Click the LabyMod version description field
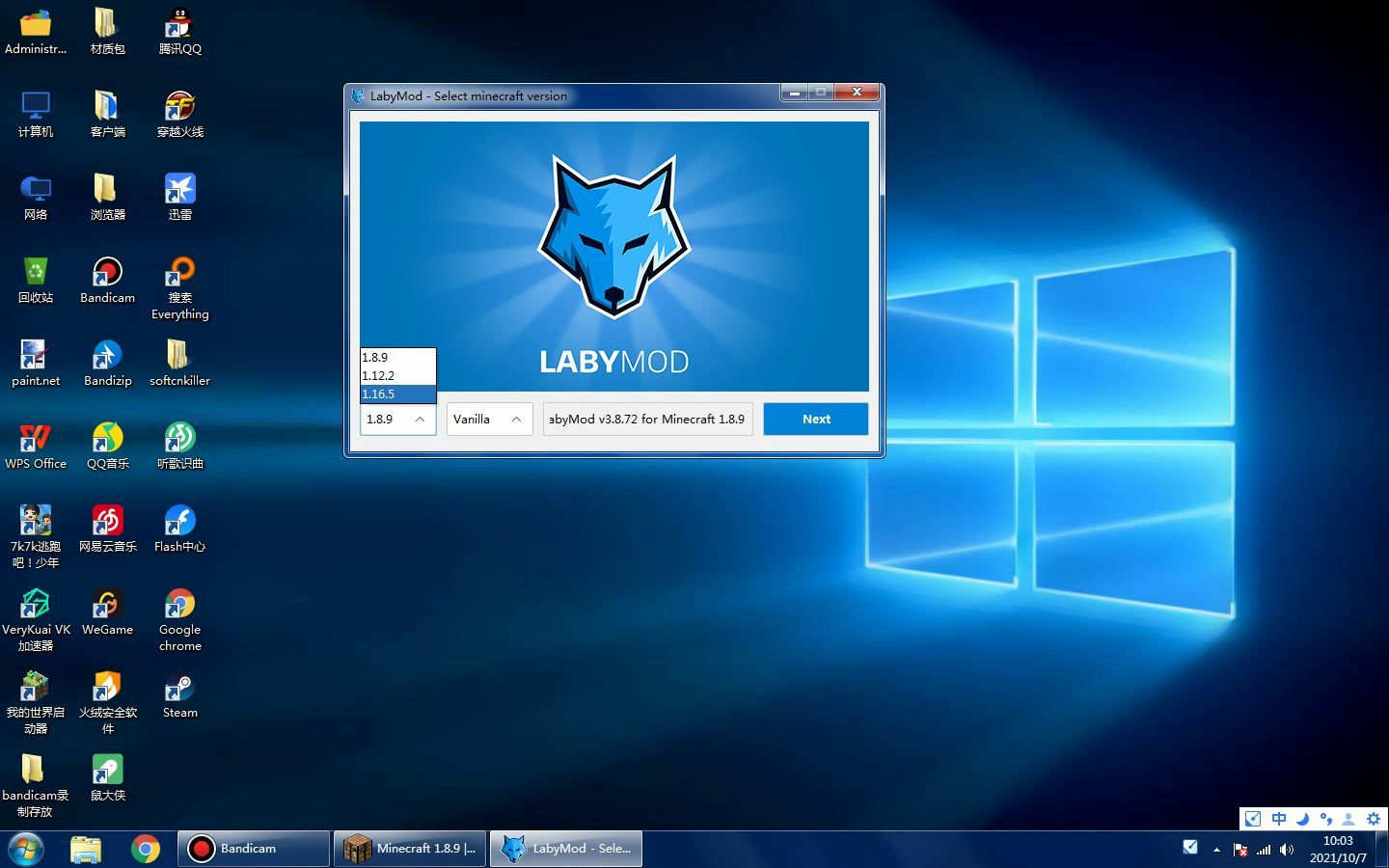The image size is (1389, 868). [x=647, y=419]
